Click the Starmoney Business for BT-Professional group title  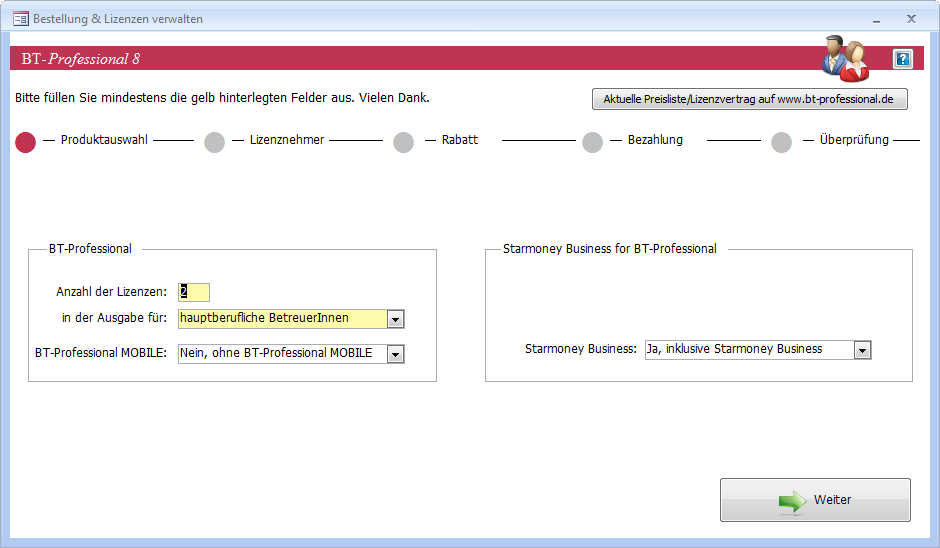[610, 249]
